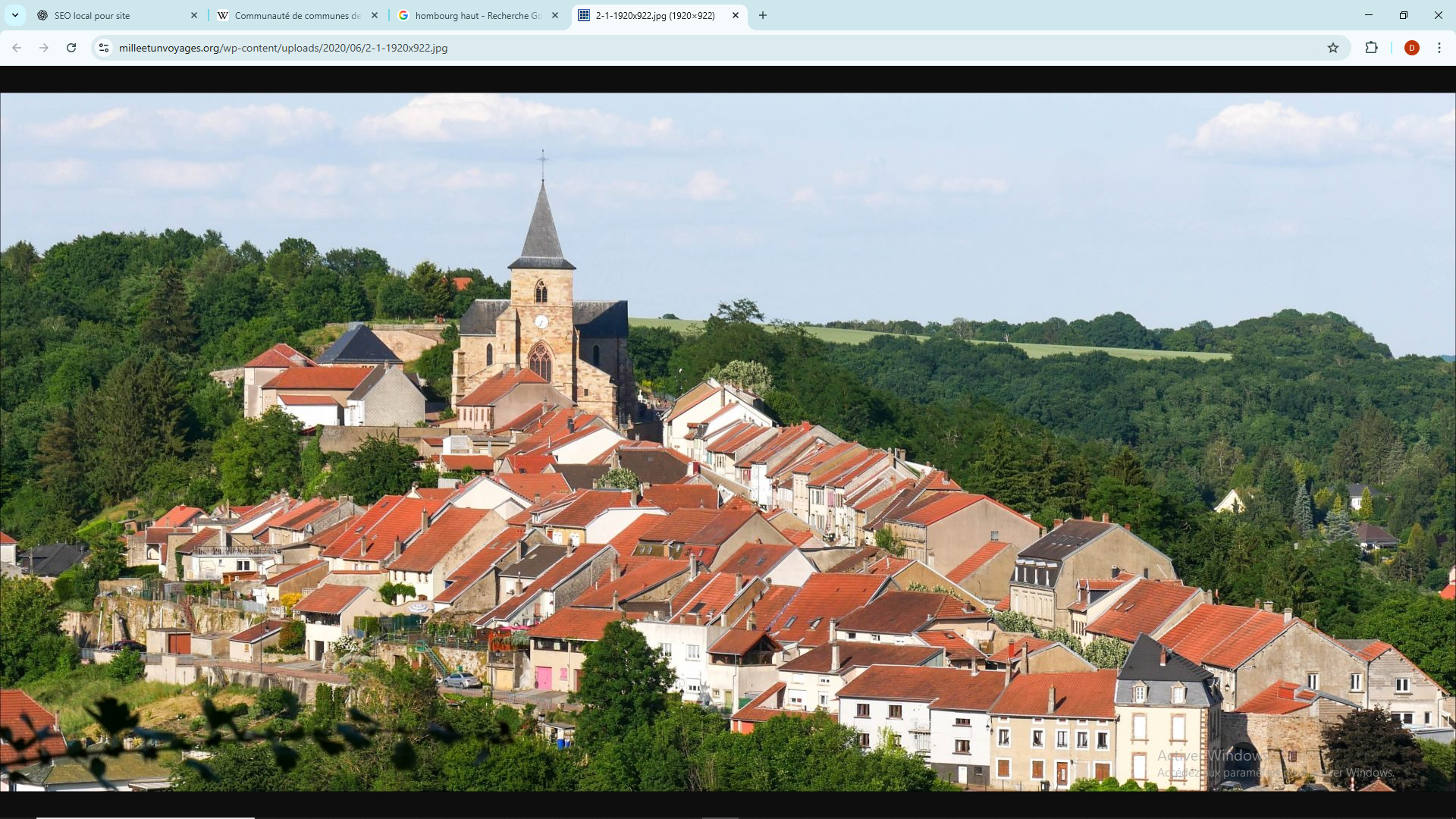Click the Google favicon on third tab
Viewport: 1456px width, 819px height.
(403, 15)
